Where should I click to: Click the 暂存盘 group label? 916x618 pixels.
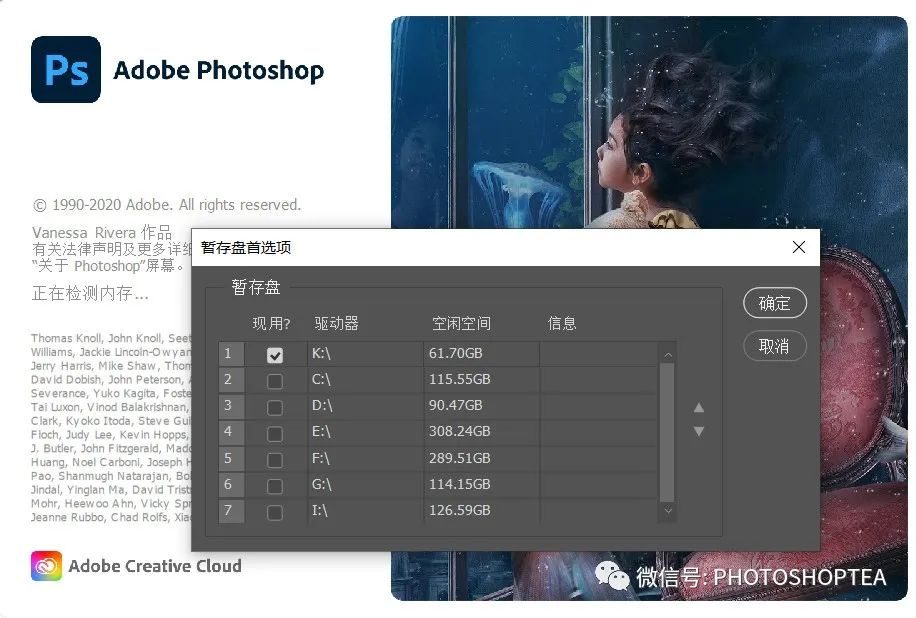pyautogui.click(x=256, y=287)
